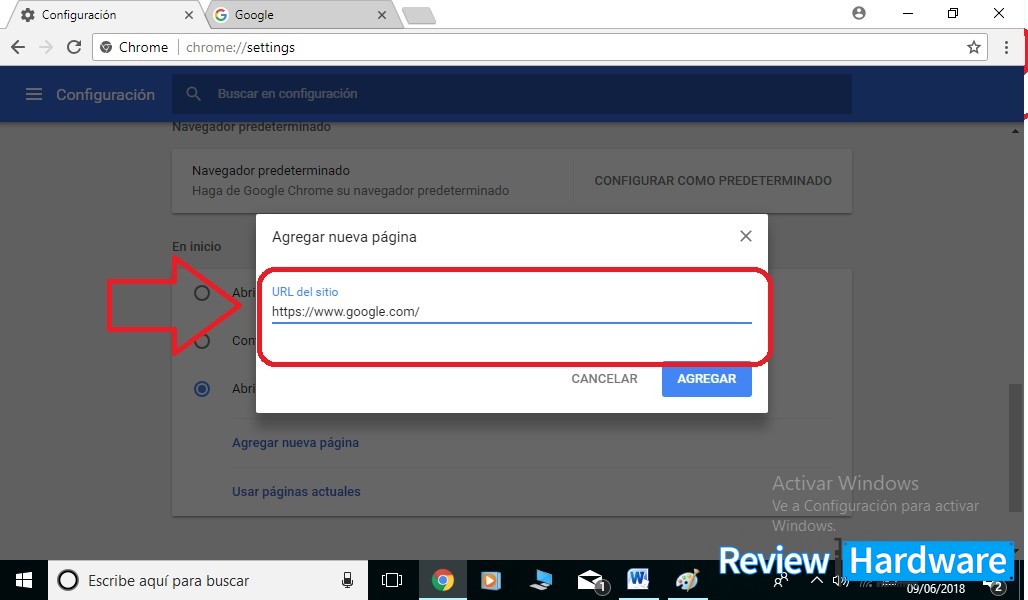The width and height of the screenshot is (1028, 600).
Task: Click the People icon in the system tray
Action: [781, 581]
